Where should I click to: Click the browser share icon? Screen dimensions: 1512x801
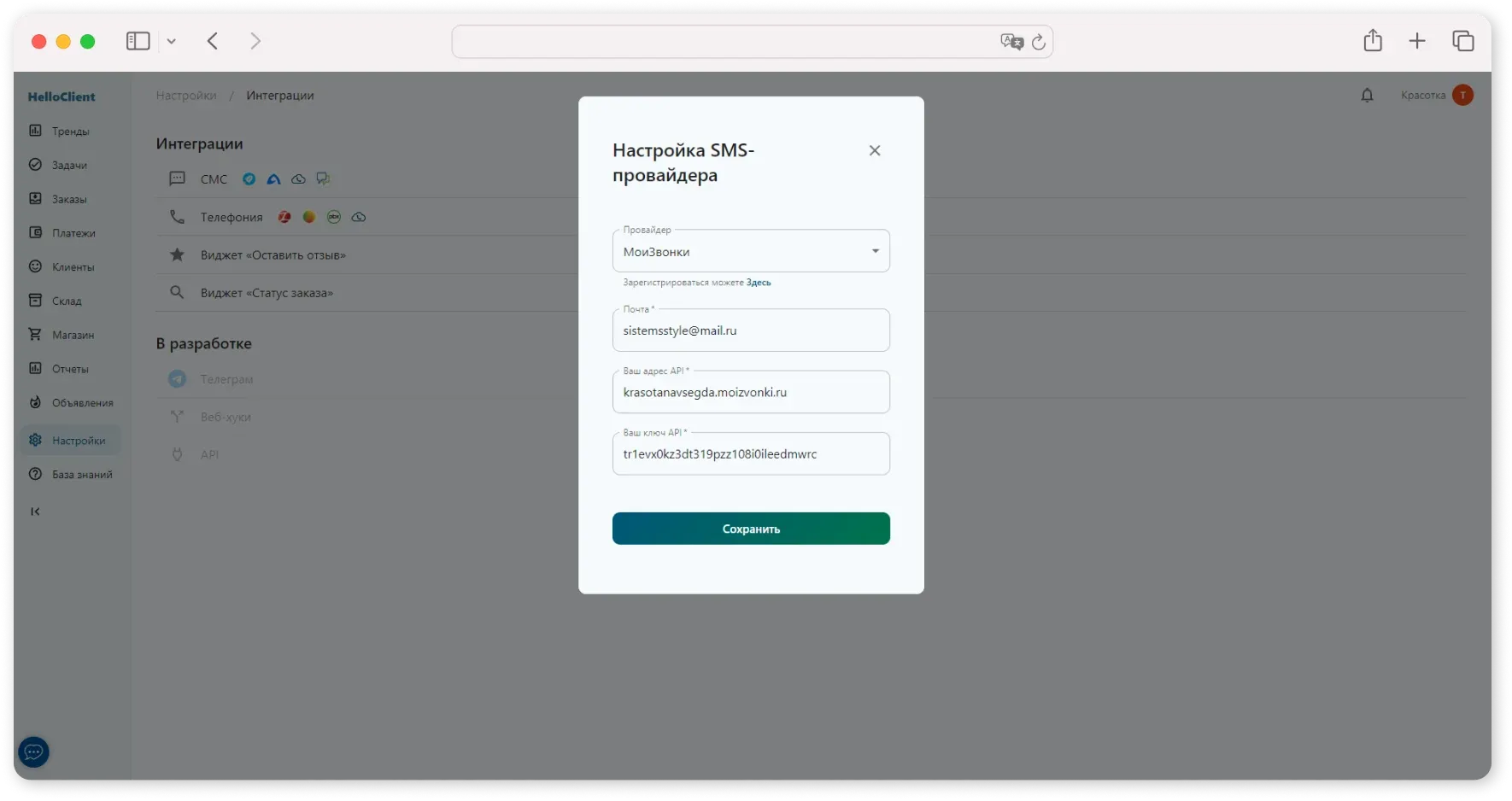click(1372, 41)
